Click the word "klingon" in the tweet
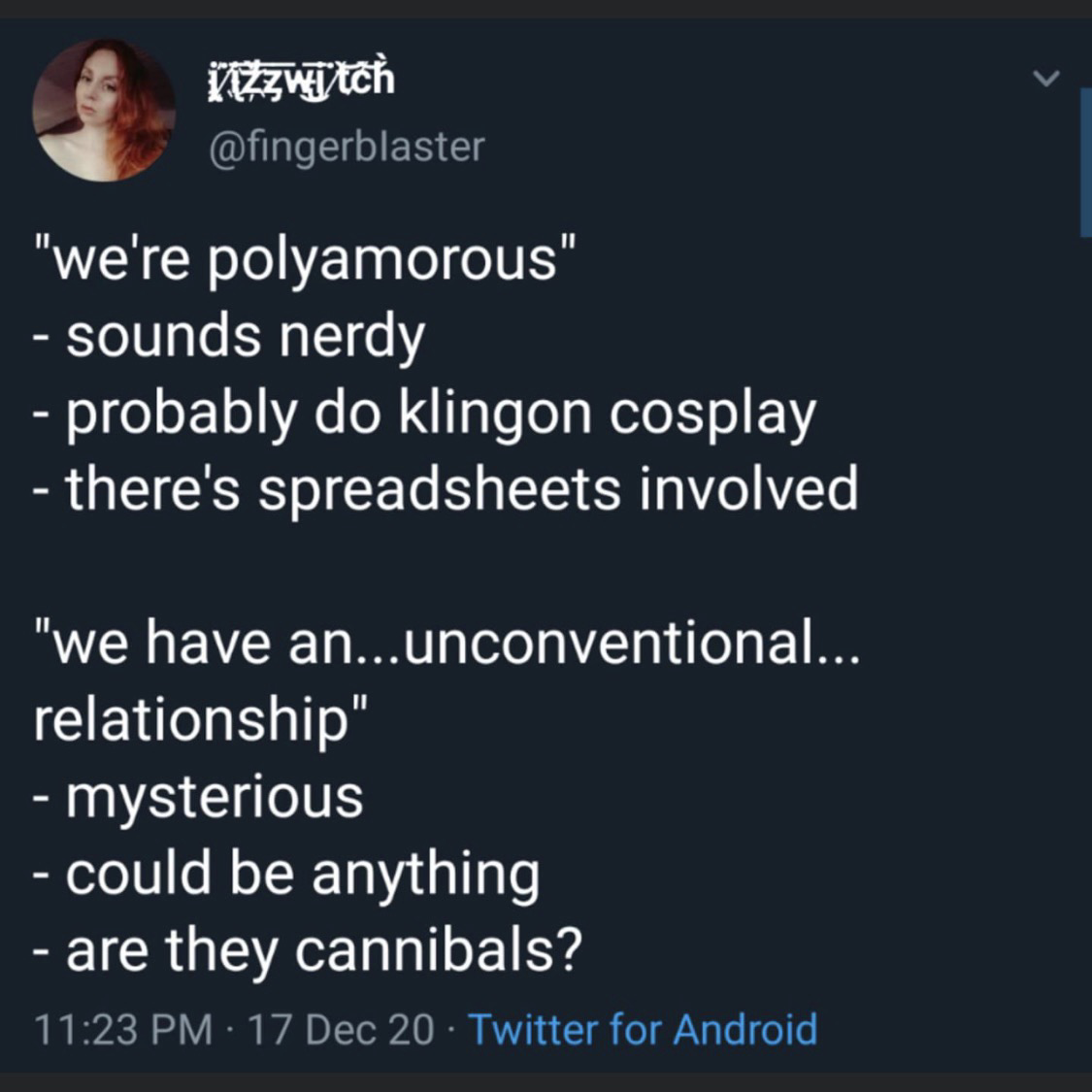 tap(493, 414)
